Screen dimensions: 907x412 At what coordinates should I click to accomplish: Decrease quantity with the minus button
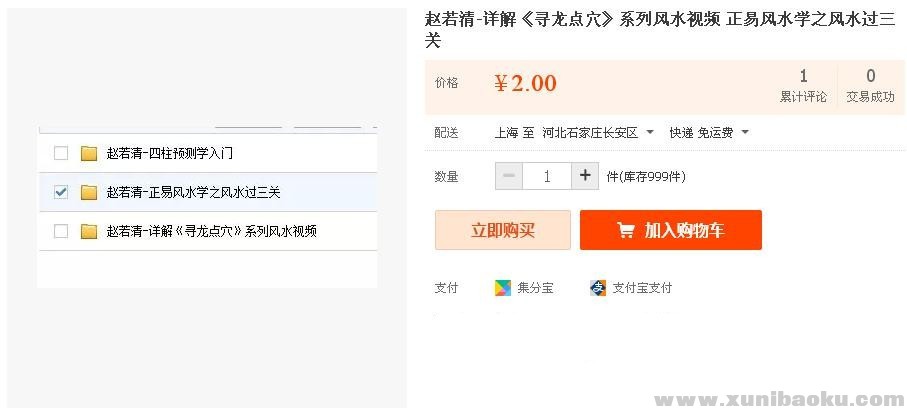click(x=509, y=176)
